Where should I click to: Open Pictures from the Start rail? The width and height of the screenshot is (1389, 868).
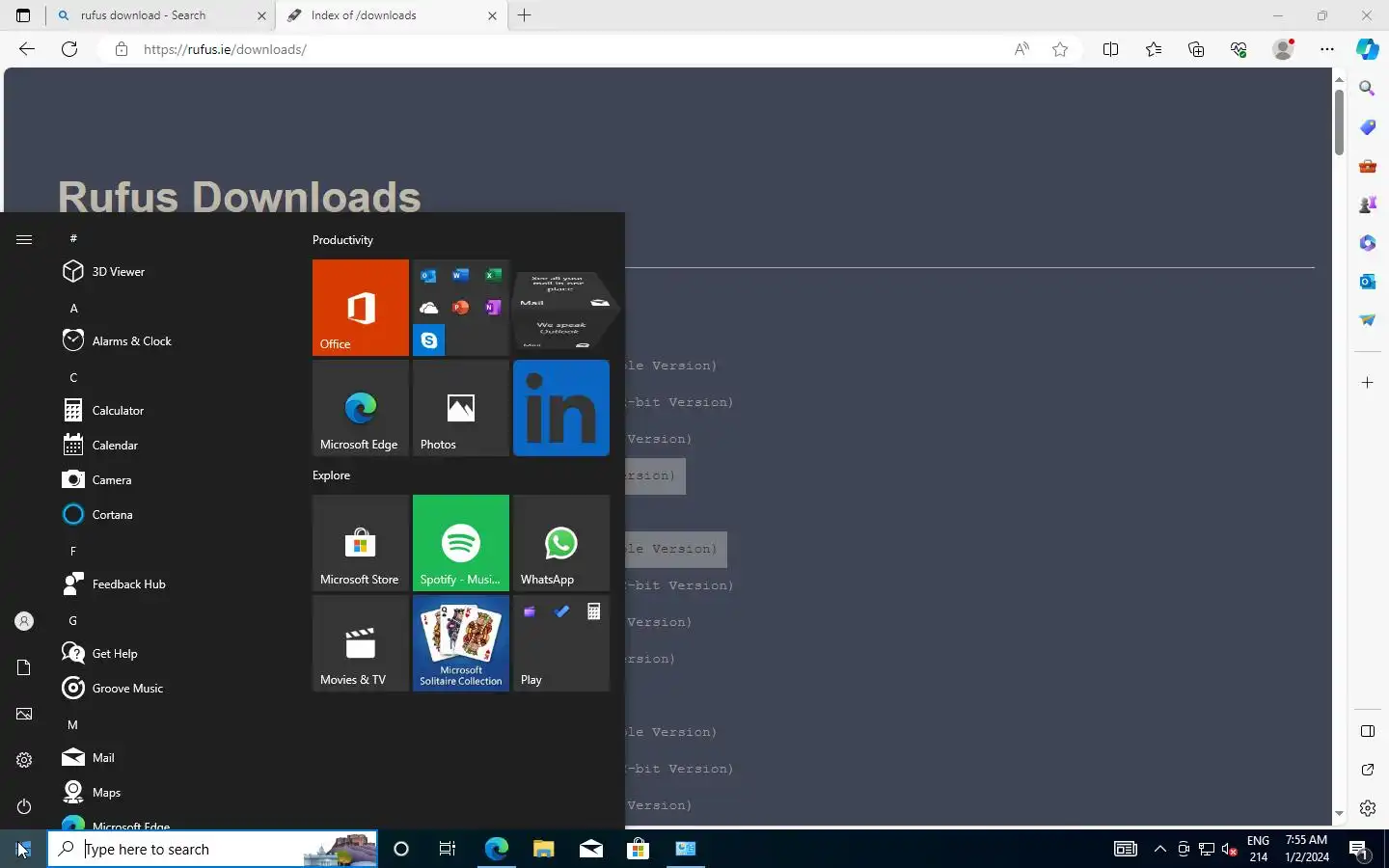pos(24,714)
